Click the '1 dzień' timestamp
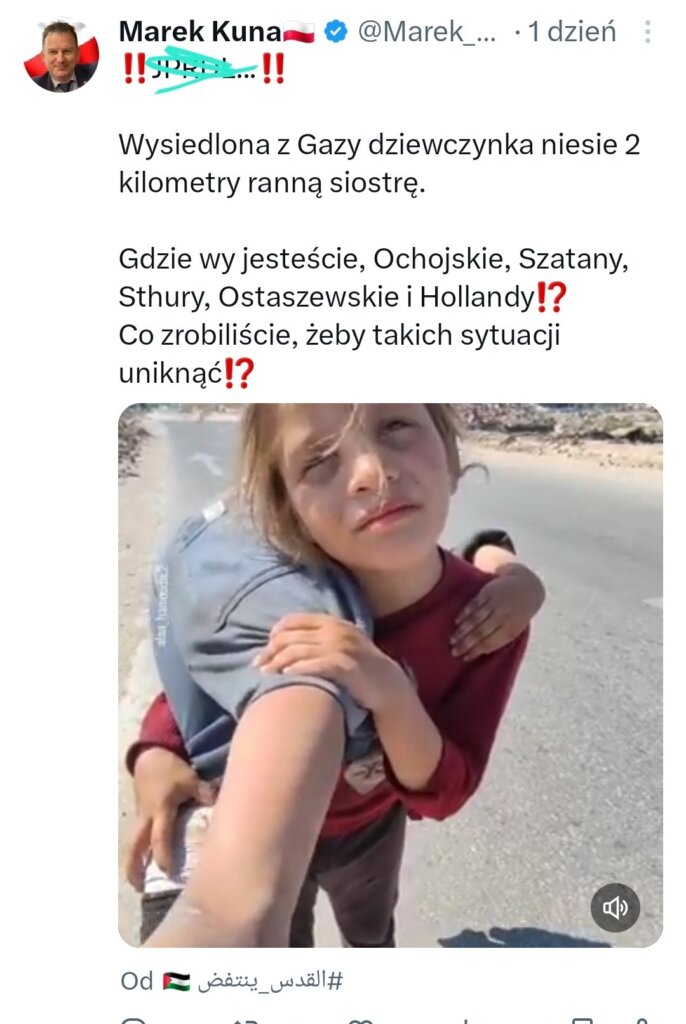Screen dimensions: 686x1024 pos(572,31)
